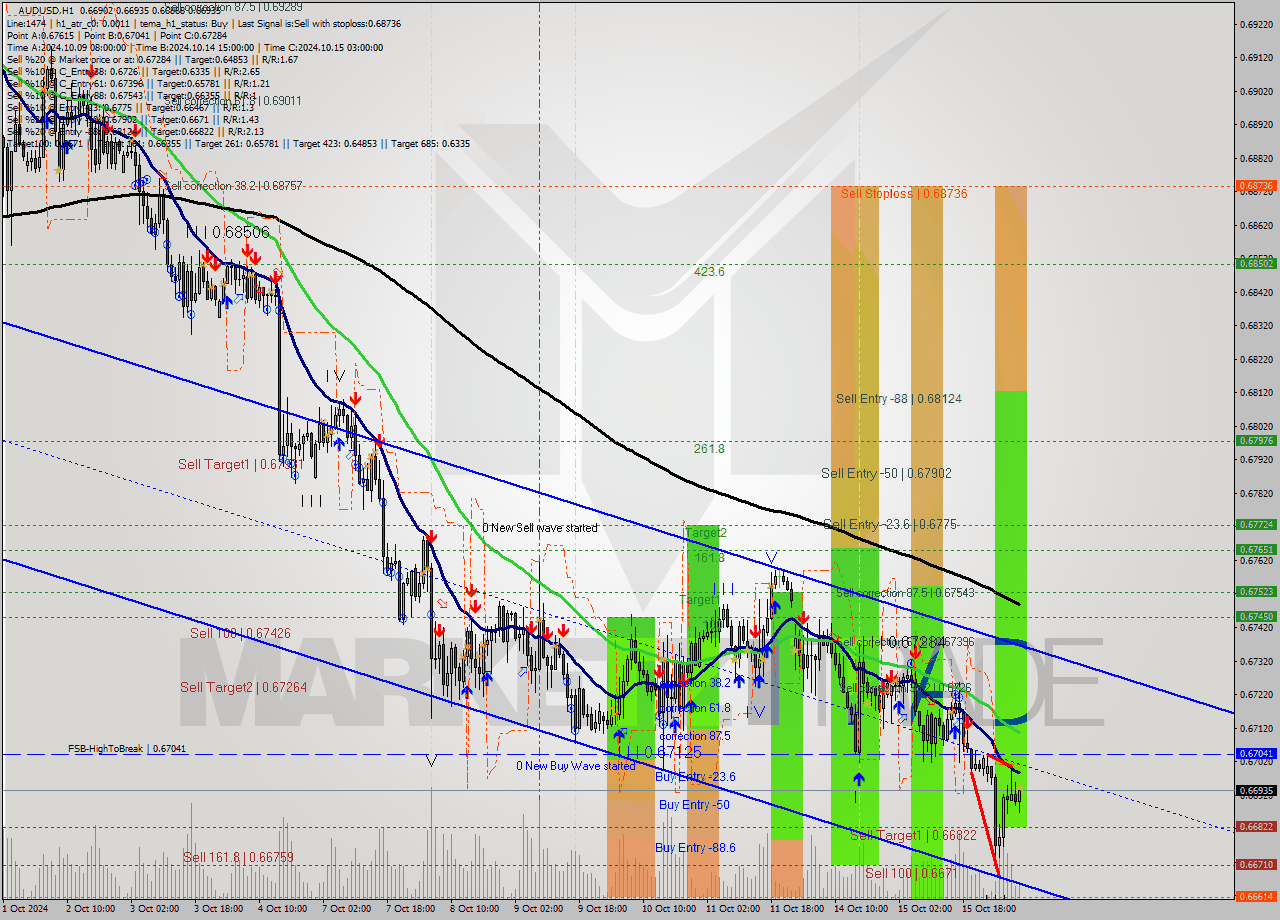Click the 'Sell Entry -50 | 0.67902' label

tap(886, 473)
